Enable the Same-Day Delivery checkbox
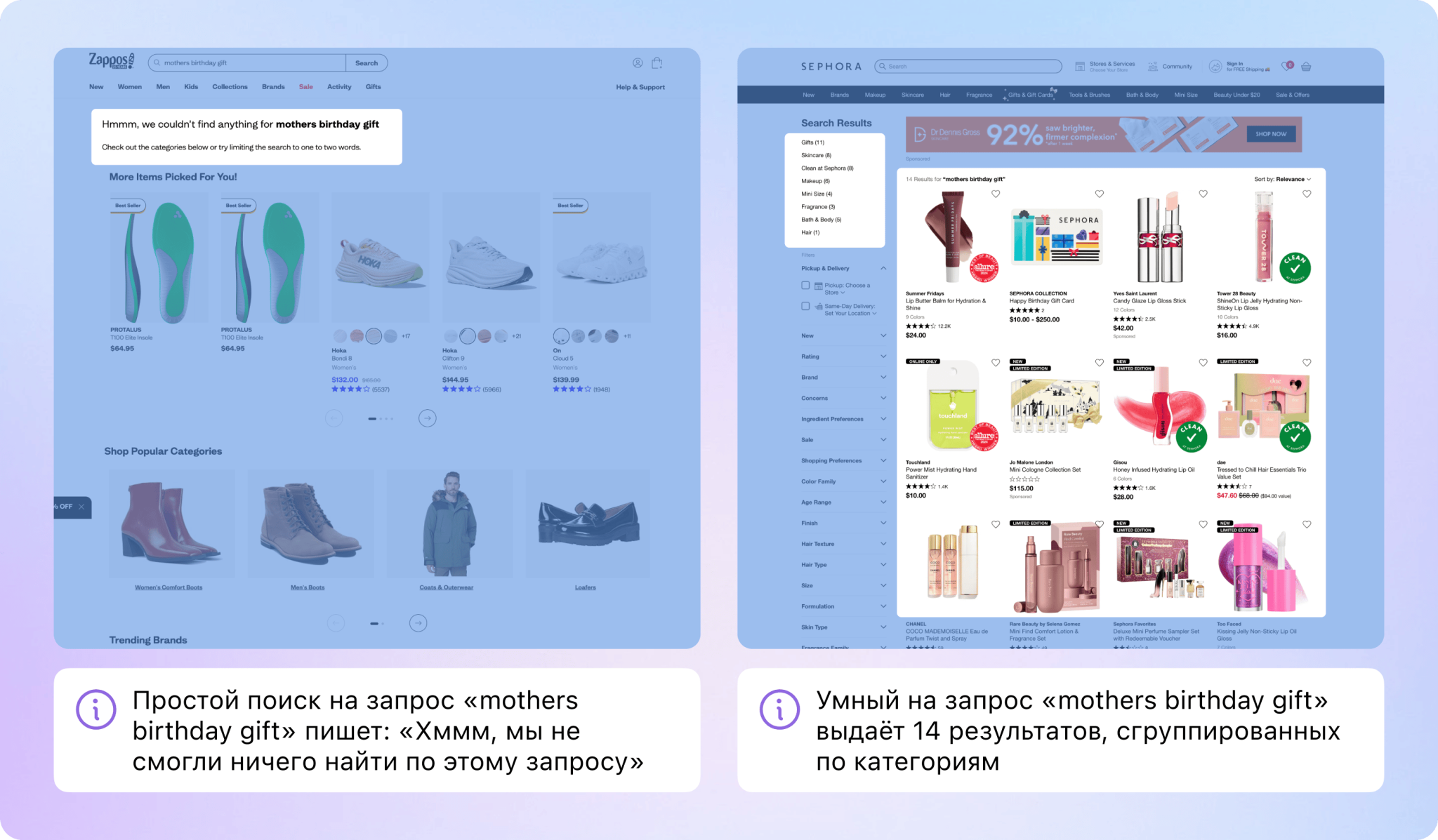 tap(805, 306)
